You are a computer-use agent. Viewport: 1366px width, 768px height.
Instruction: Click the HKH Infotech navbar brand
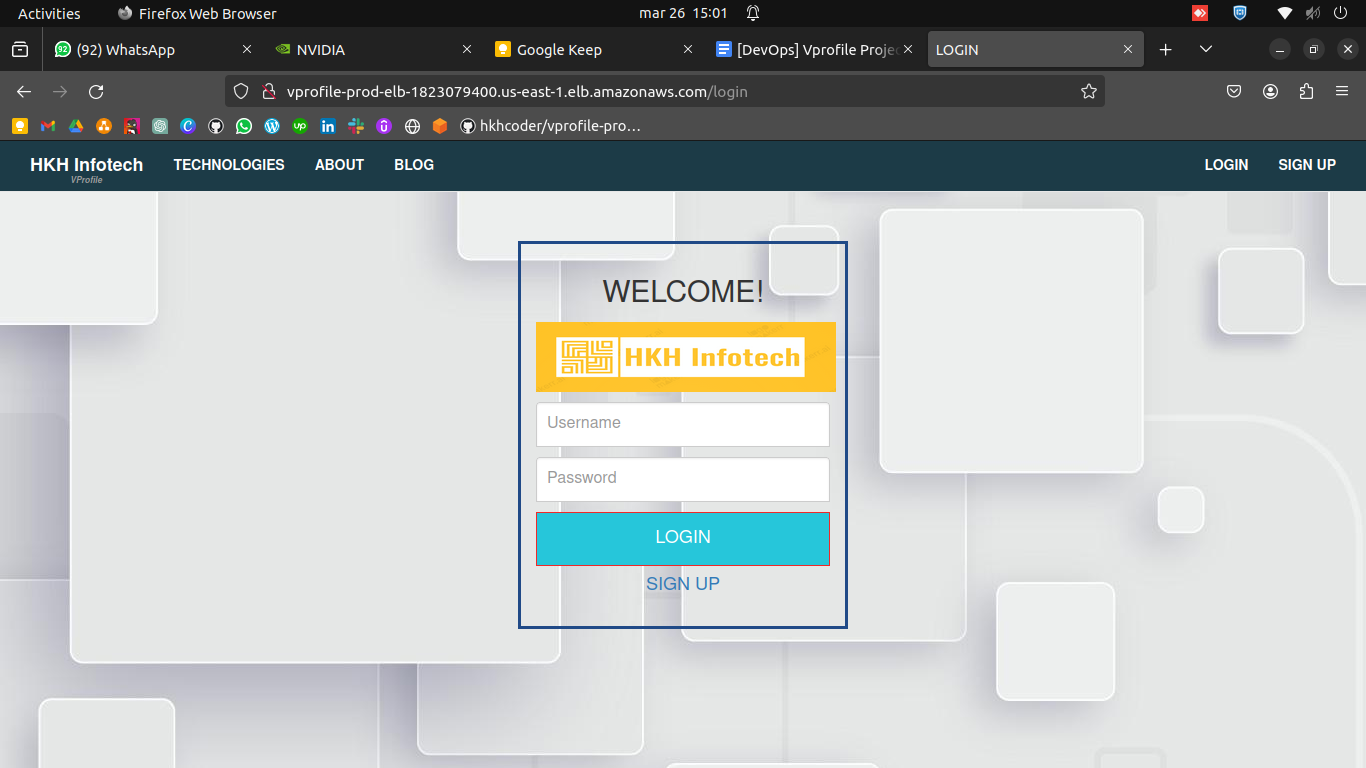point(87,165)
